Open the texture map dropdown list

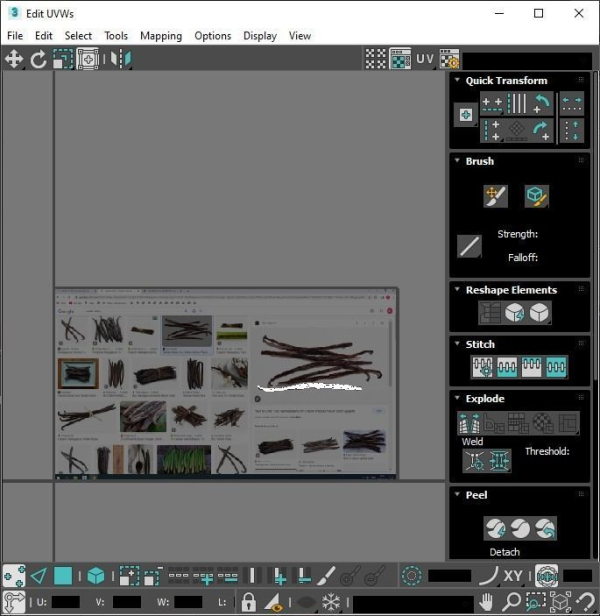click(x=527, y=61)
